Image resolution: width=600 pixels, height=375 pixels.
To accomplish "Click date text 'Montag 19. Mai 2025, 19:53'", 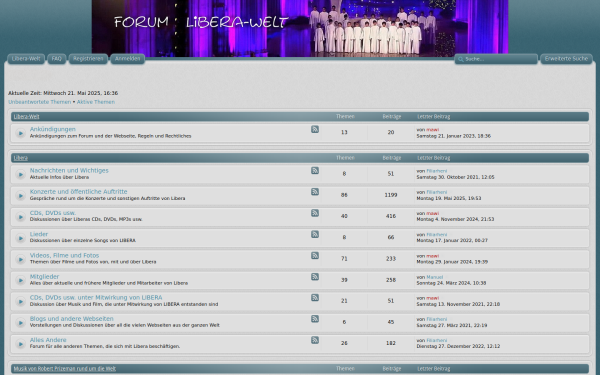I will click(449, 199).
